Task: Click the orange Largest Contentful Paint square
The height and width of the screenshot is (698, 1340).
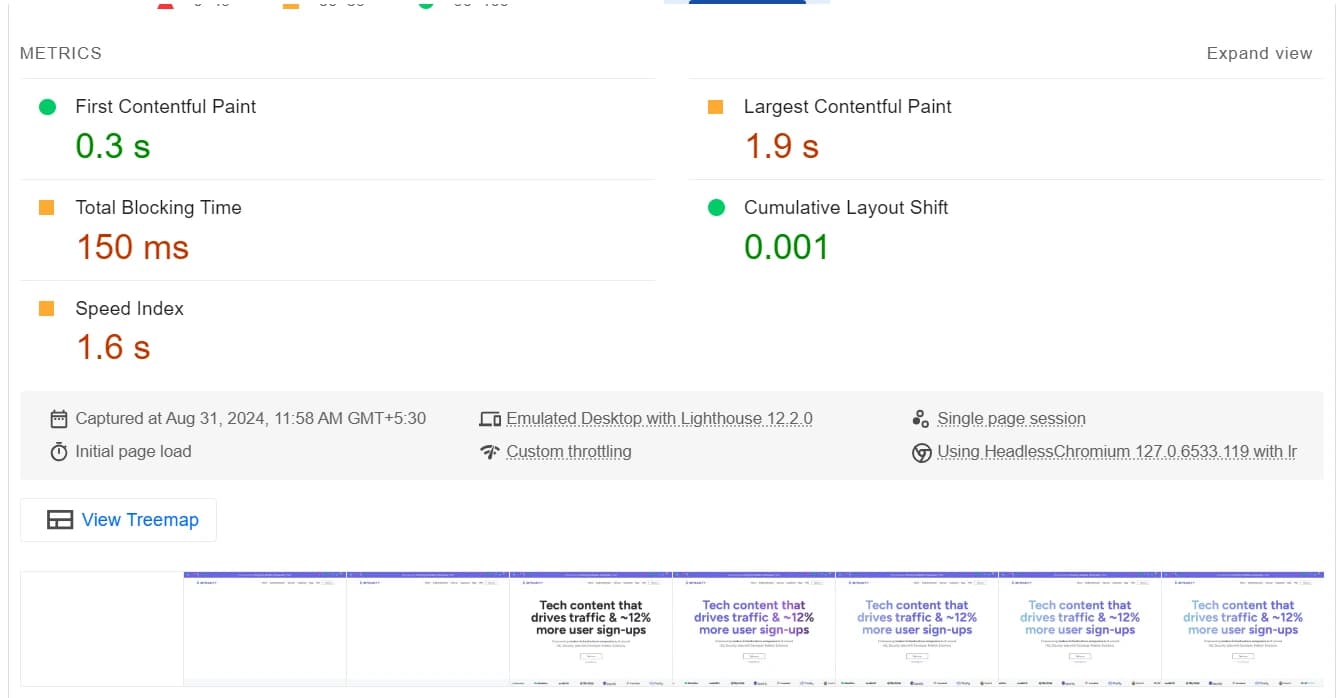Action: 715,107
